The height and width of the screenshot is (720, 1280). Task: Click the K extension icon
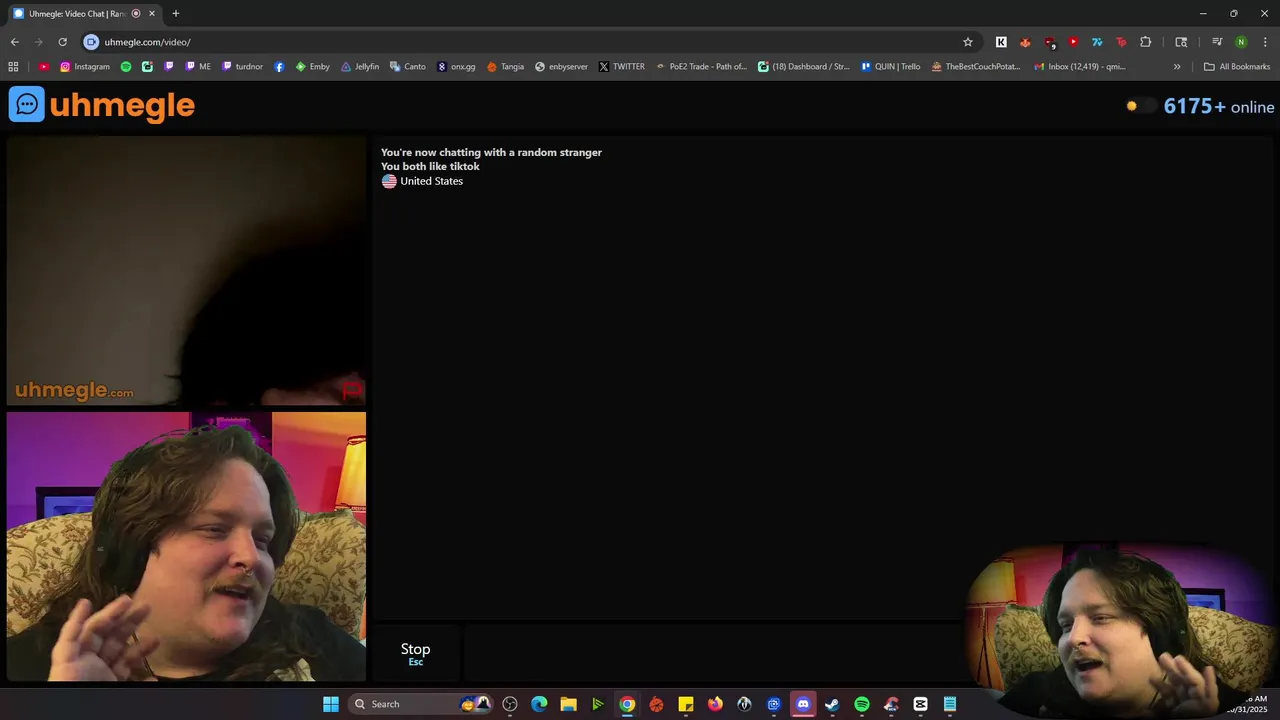tap(1001, 42)
